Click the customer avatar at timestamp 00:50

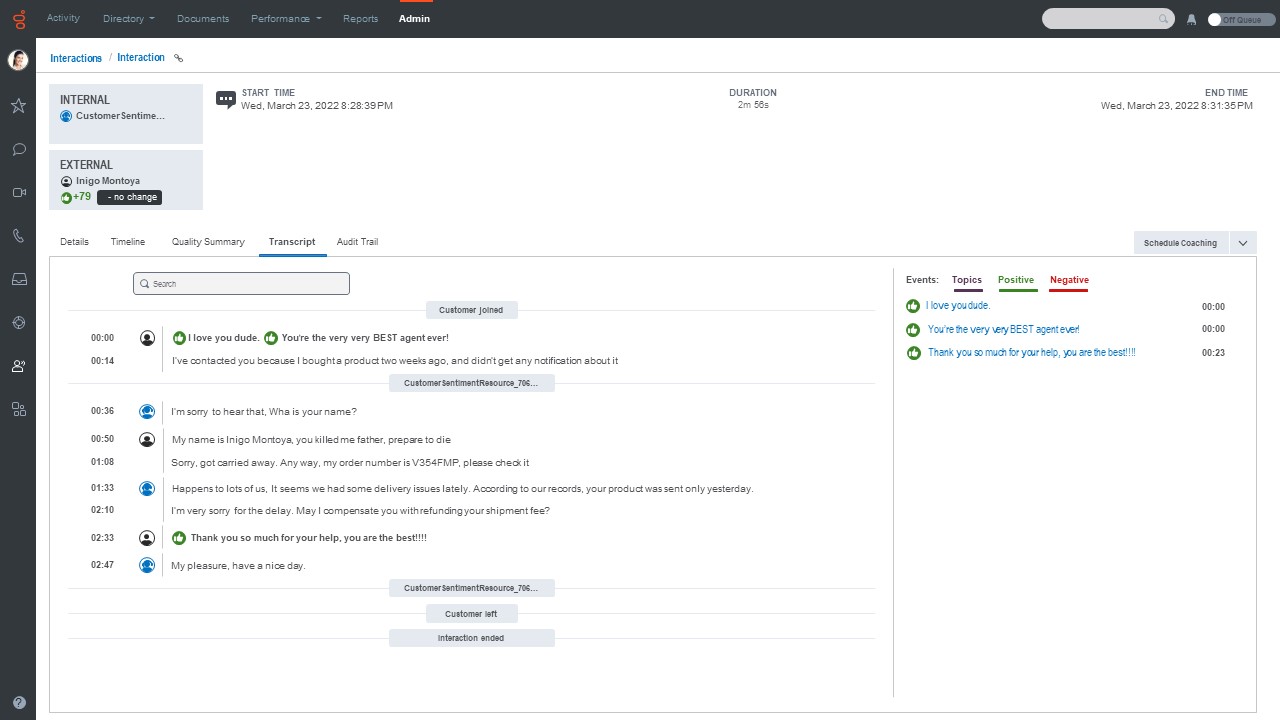tap(147, 439)
